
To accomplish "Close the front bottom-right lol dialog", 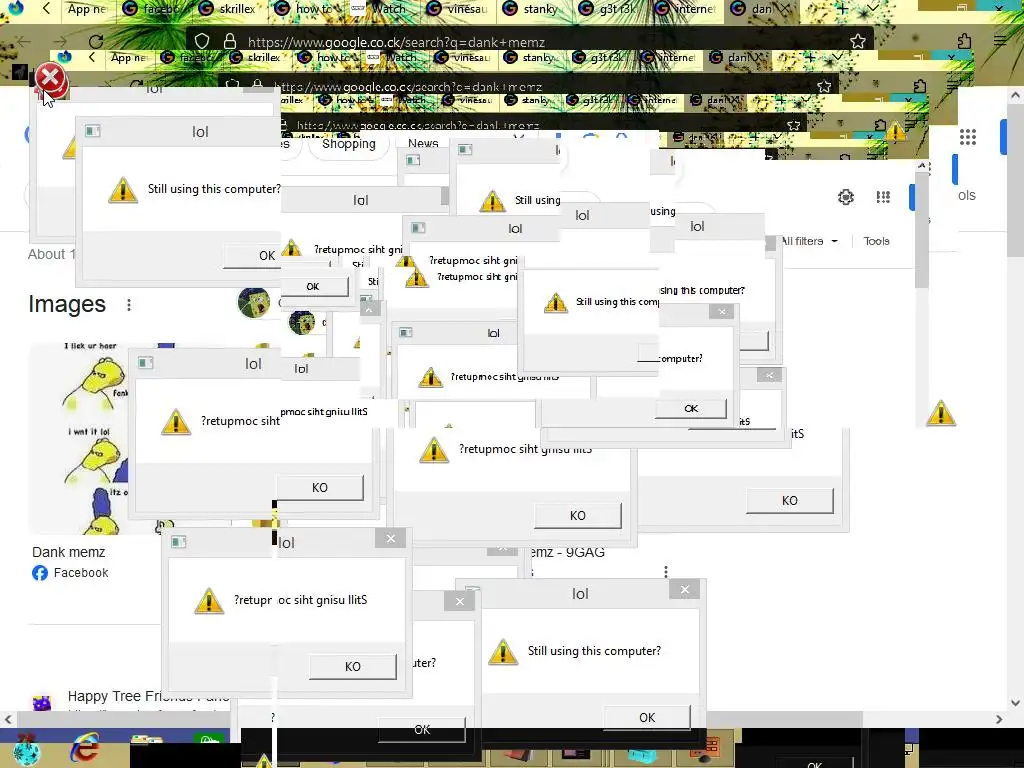I will tap(684, 590).
